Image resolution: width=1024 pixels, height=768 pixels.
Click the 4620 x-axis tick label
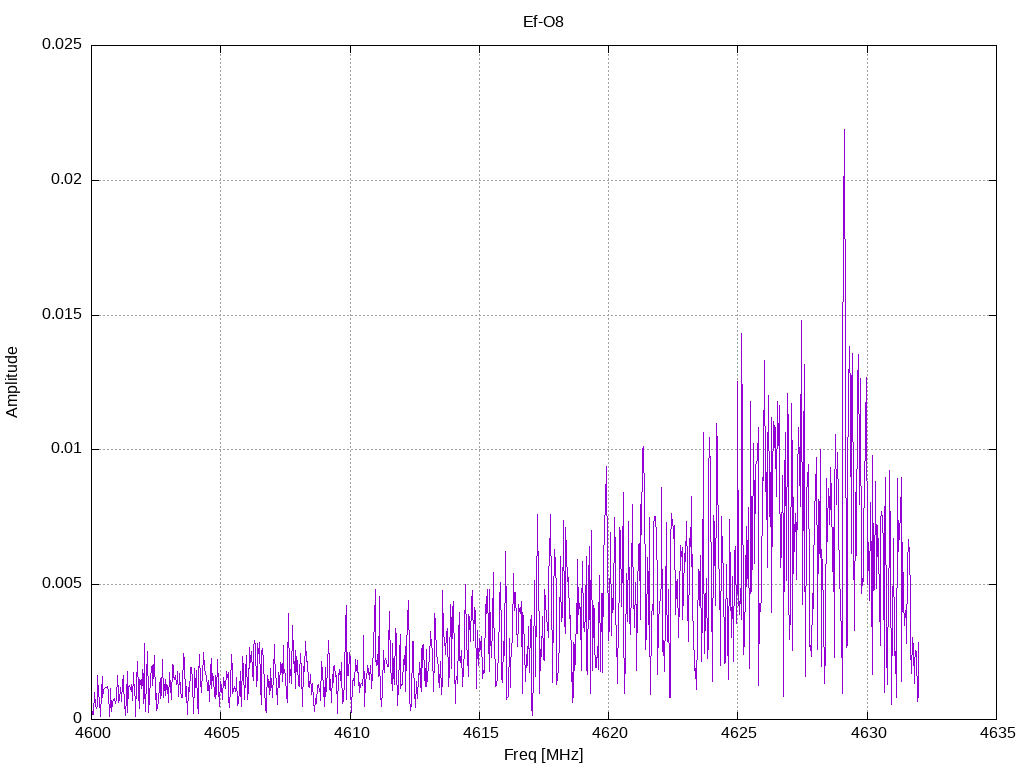(609, 733)
